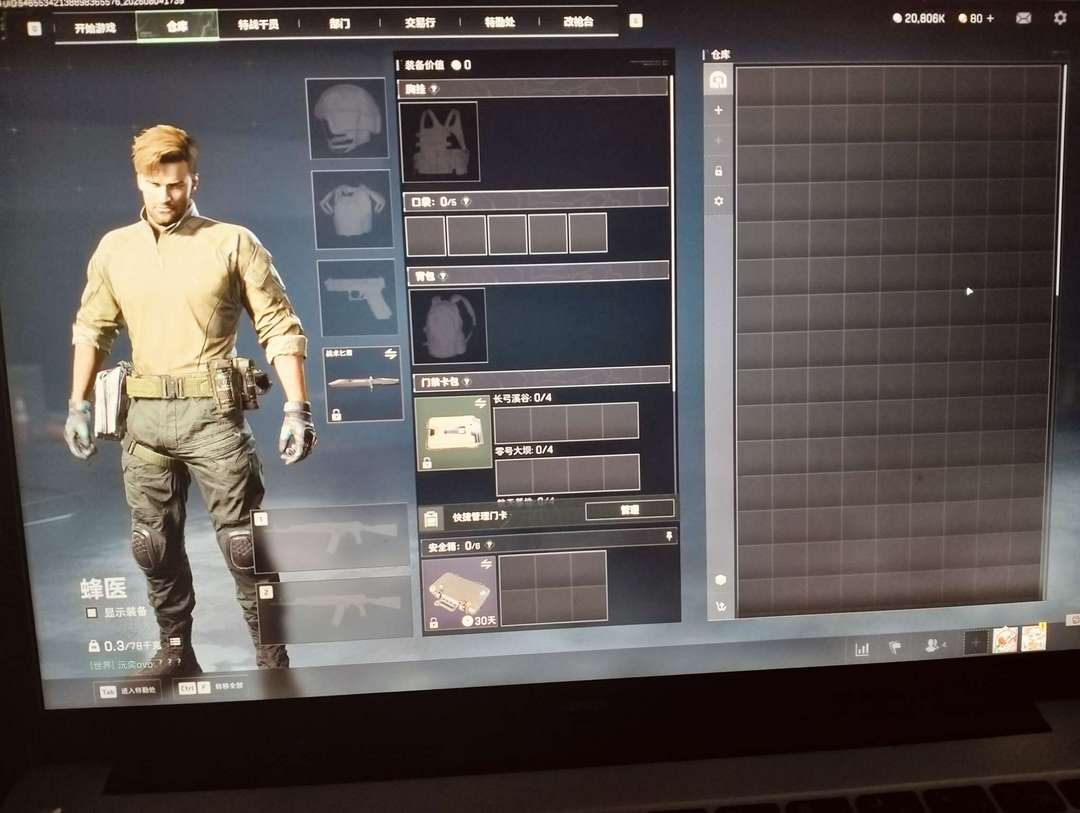Viewport: 1080px width, 813px height.
Task: Open the 特勤处 tab
Action: (x=499, y=22)
